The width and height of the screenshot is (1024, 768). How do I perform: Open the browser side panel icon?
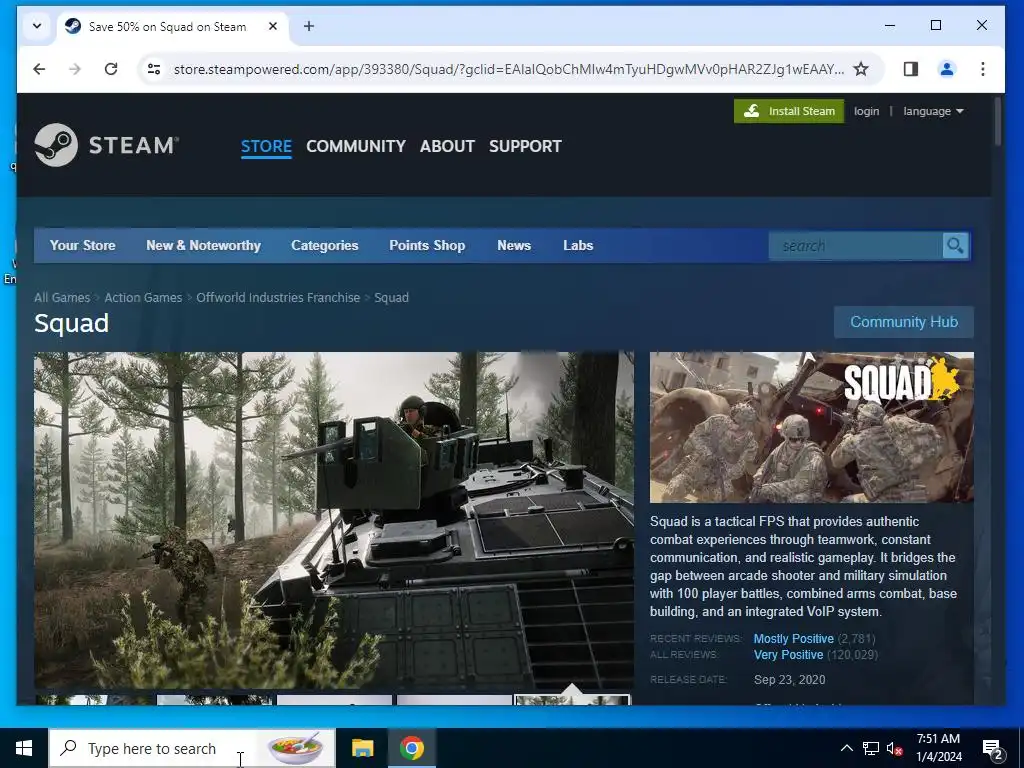click(x=910, y=69)
